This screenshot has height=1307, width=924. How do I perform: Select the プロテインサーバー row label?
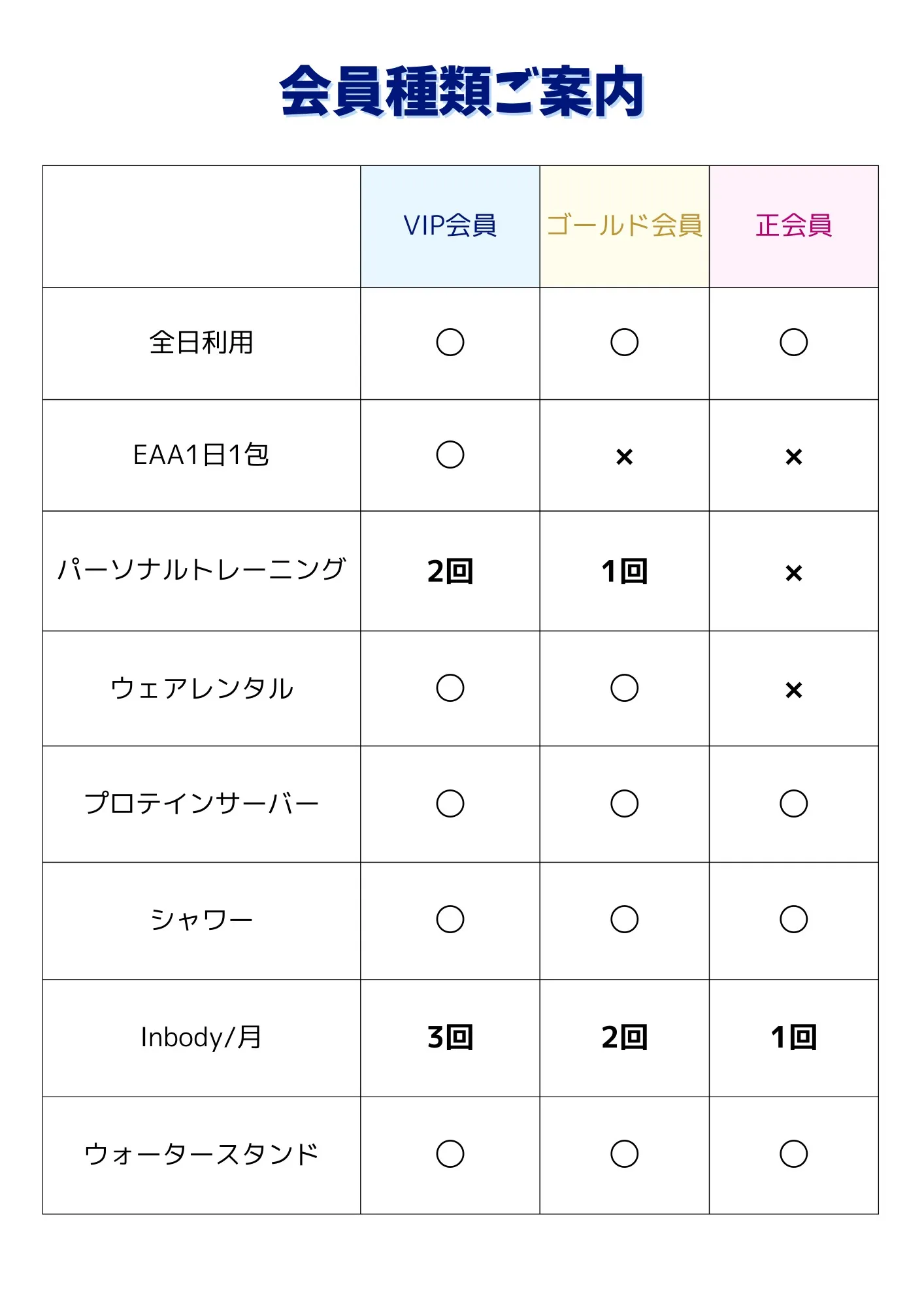coord(201,803)
